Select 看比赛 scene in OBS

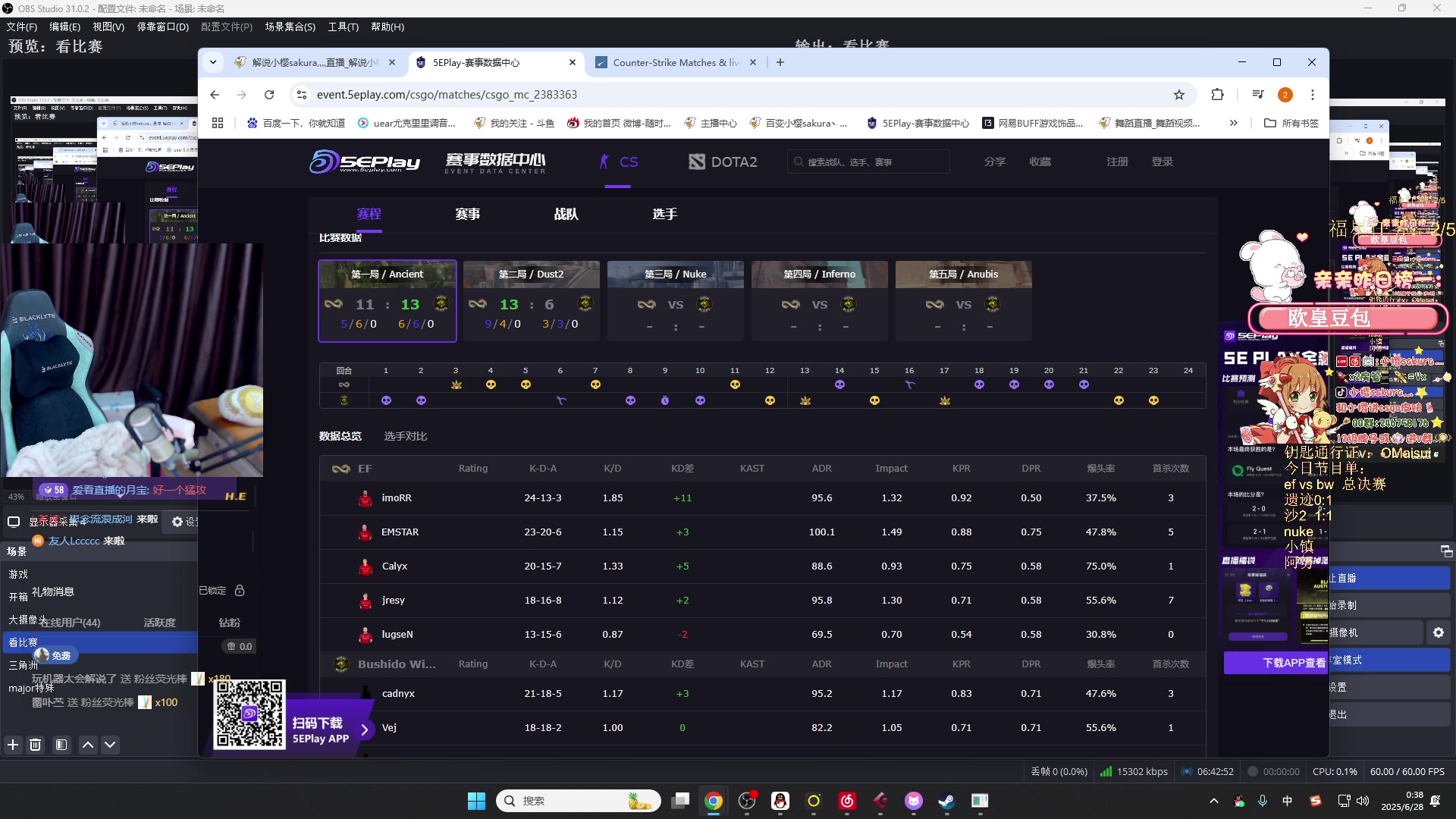click(x=100, y=642)
